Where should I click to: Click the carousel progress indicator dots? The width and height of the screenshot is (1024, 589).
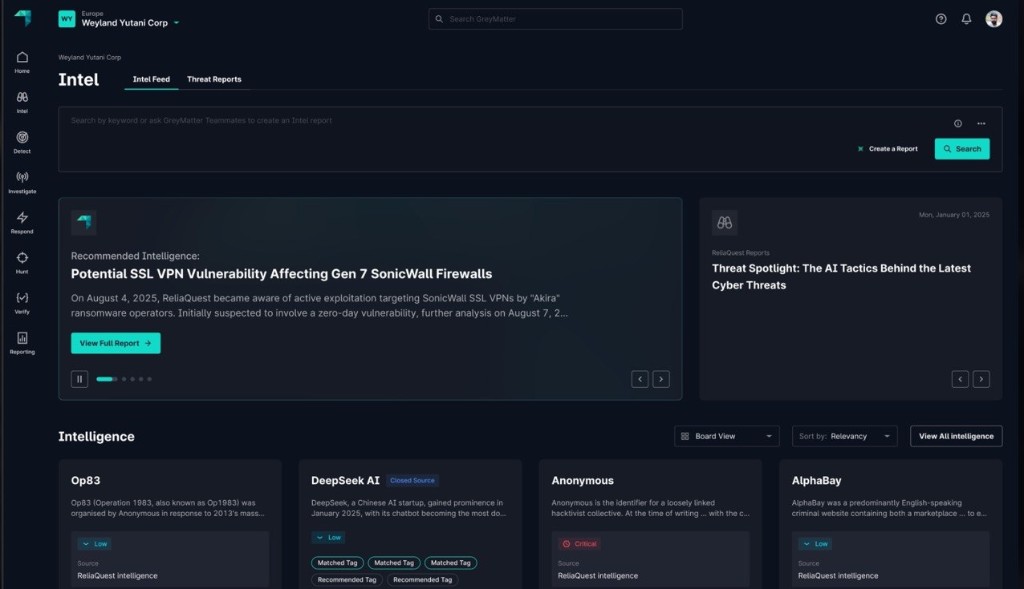click(124, 379)
